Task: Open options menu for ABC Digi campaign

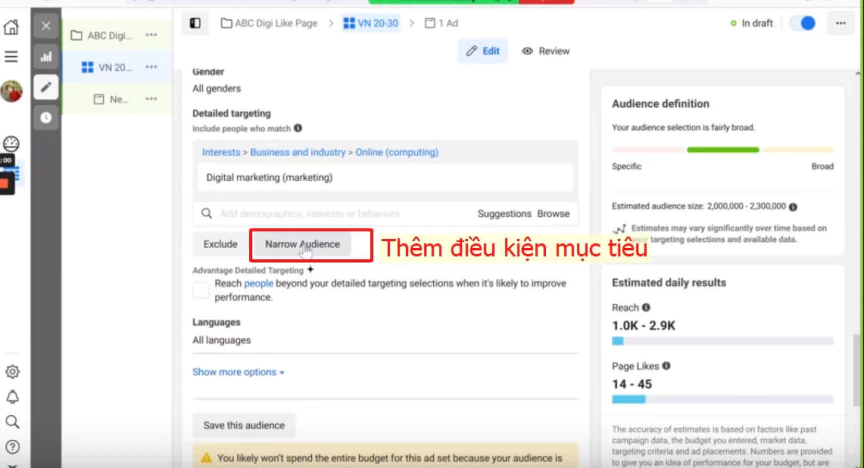Action: coord(151,35)
